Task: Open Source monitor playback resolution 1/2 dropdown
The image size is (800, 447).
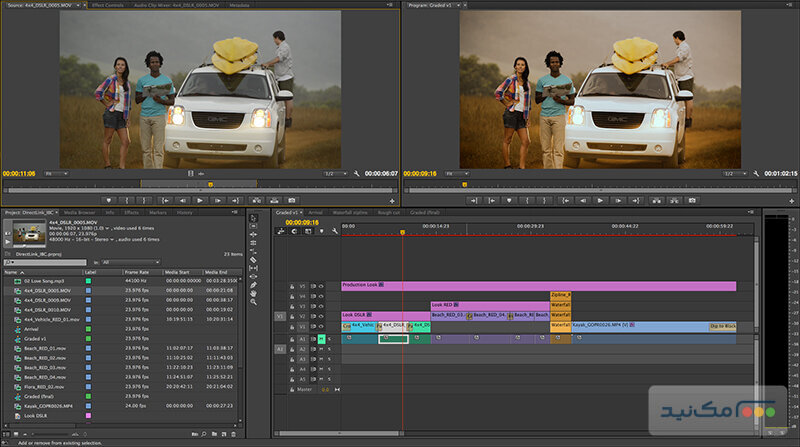Action: pyautogui.click(x=336, y=173)
